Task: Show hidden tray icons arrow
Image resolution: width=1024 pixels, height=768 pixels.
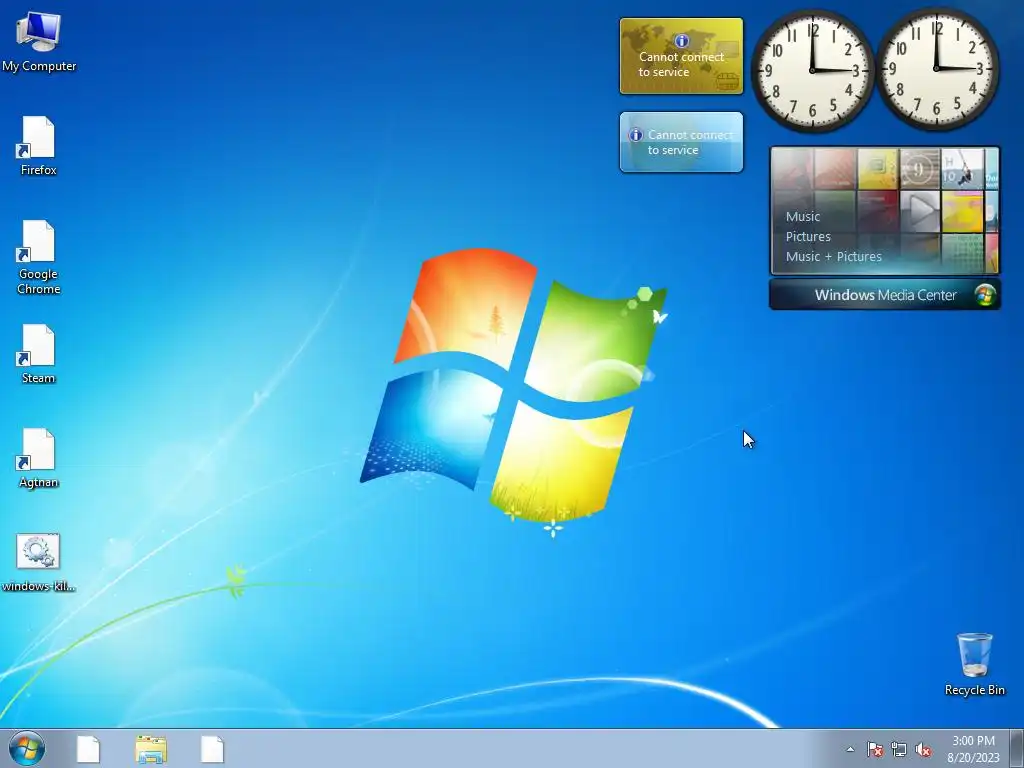Action: [x=850, y=749]
